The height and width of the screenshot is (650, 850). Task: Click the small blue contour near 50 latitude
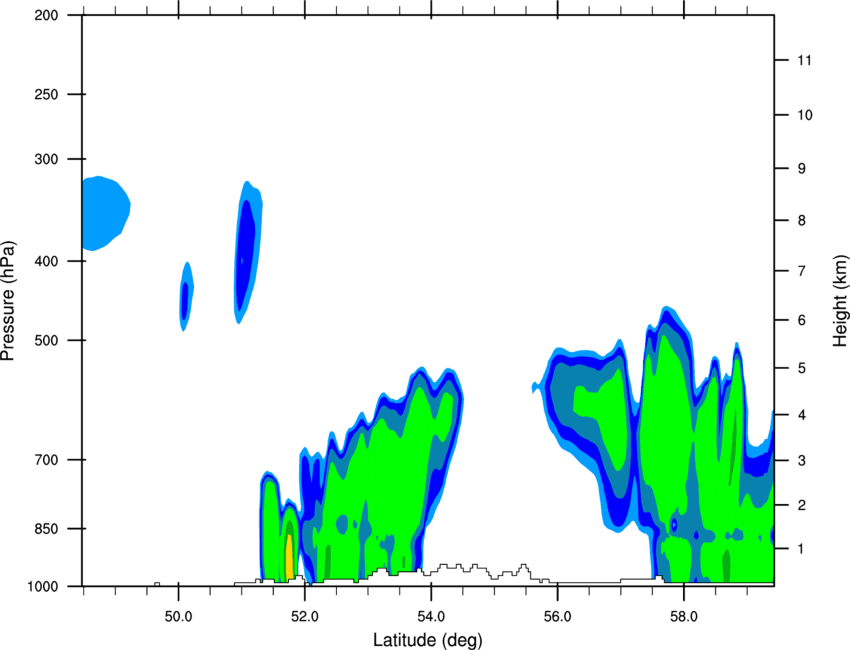pyautogui.click(x=186, y=297)
